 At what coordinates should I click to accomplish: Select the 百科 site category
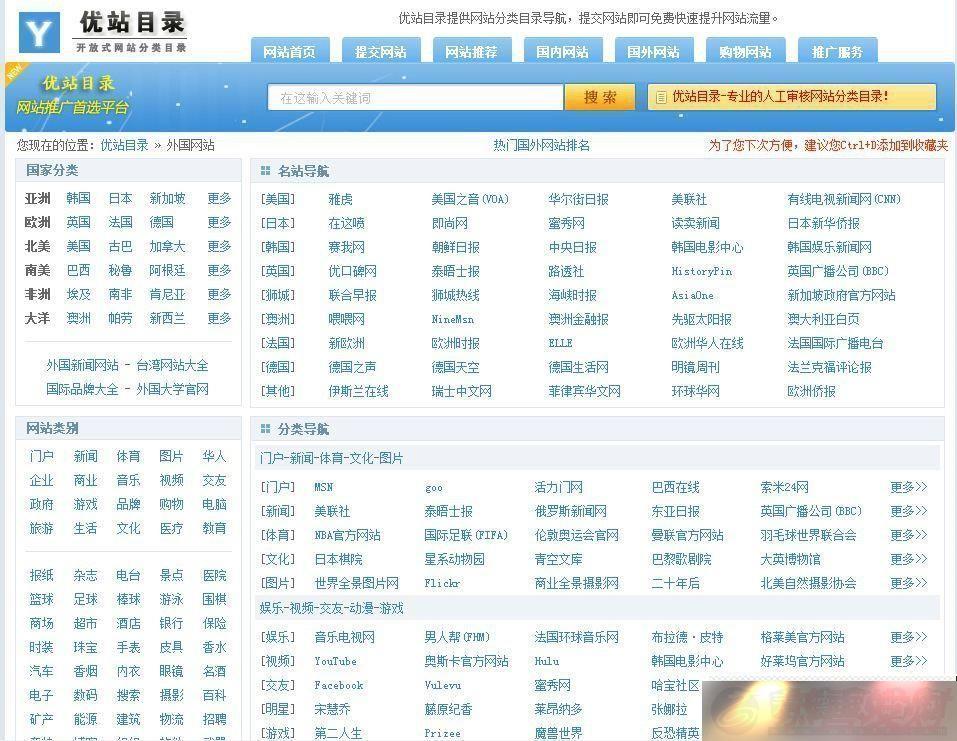(x=214, y=695)
